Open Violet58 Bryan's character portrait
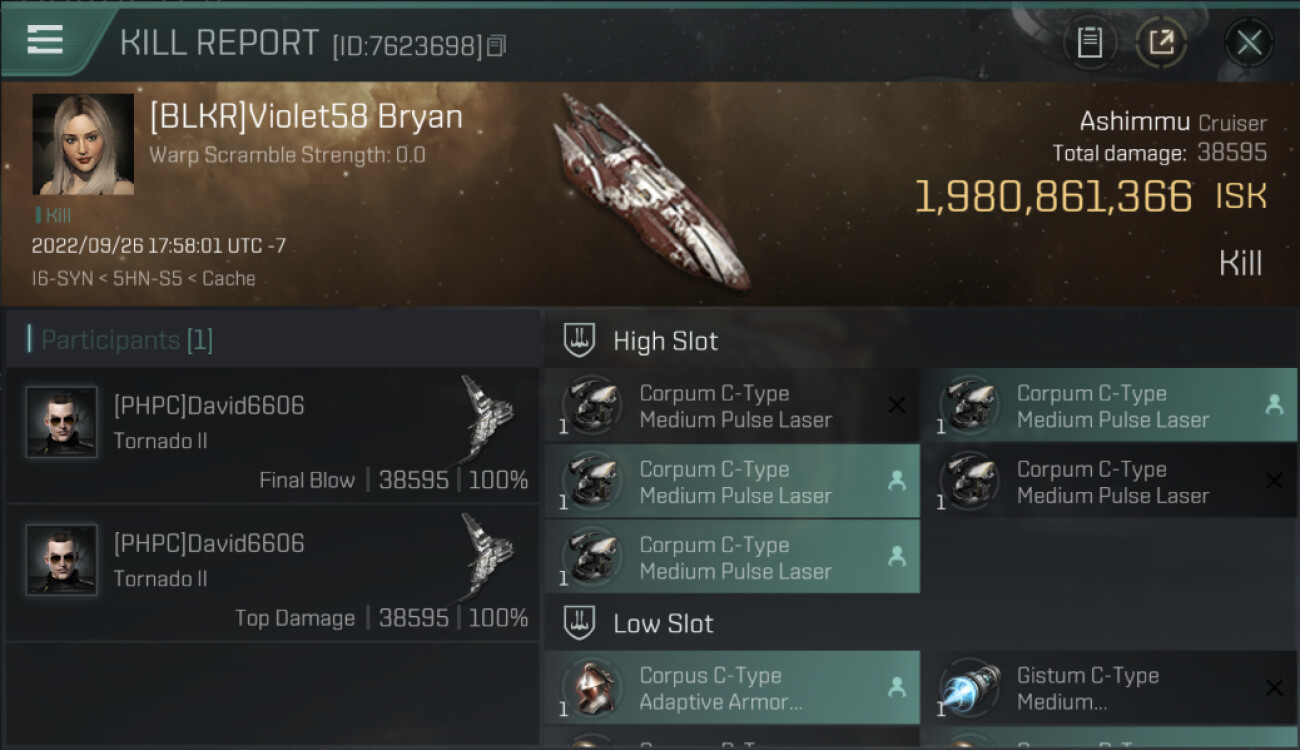Viewport: 1300px width, 750px height. 83,144
